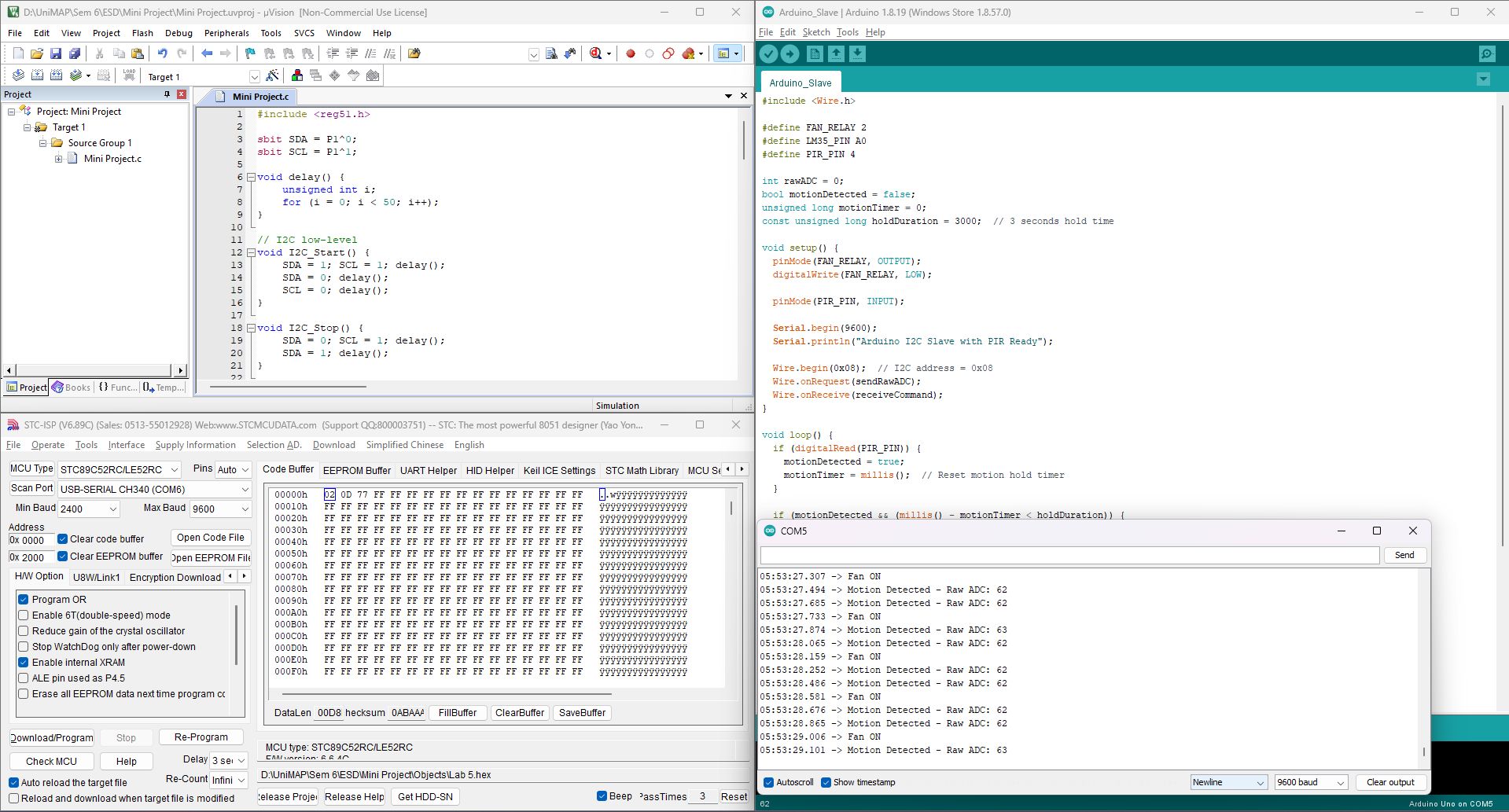This screenshot has width=1509, height=812.
Task: Click Send button in COM5 monitor
Action: click(x=1404, y=555)
